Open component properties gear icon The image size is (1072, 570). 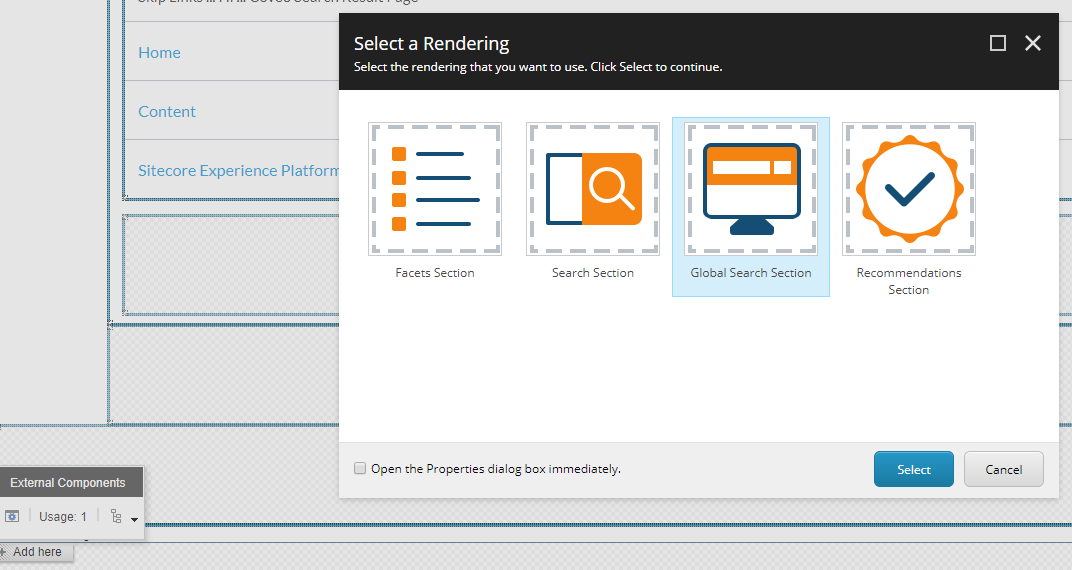click(x=12, y=517)
